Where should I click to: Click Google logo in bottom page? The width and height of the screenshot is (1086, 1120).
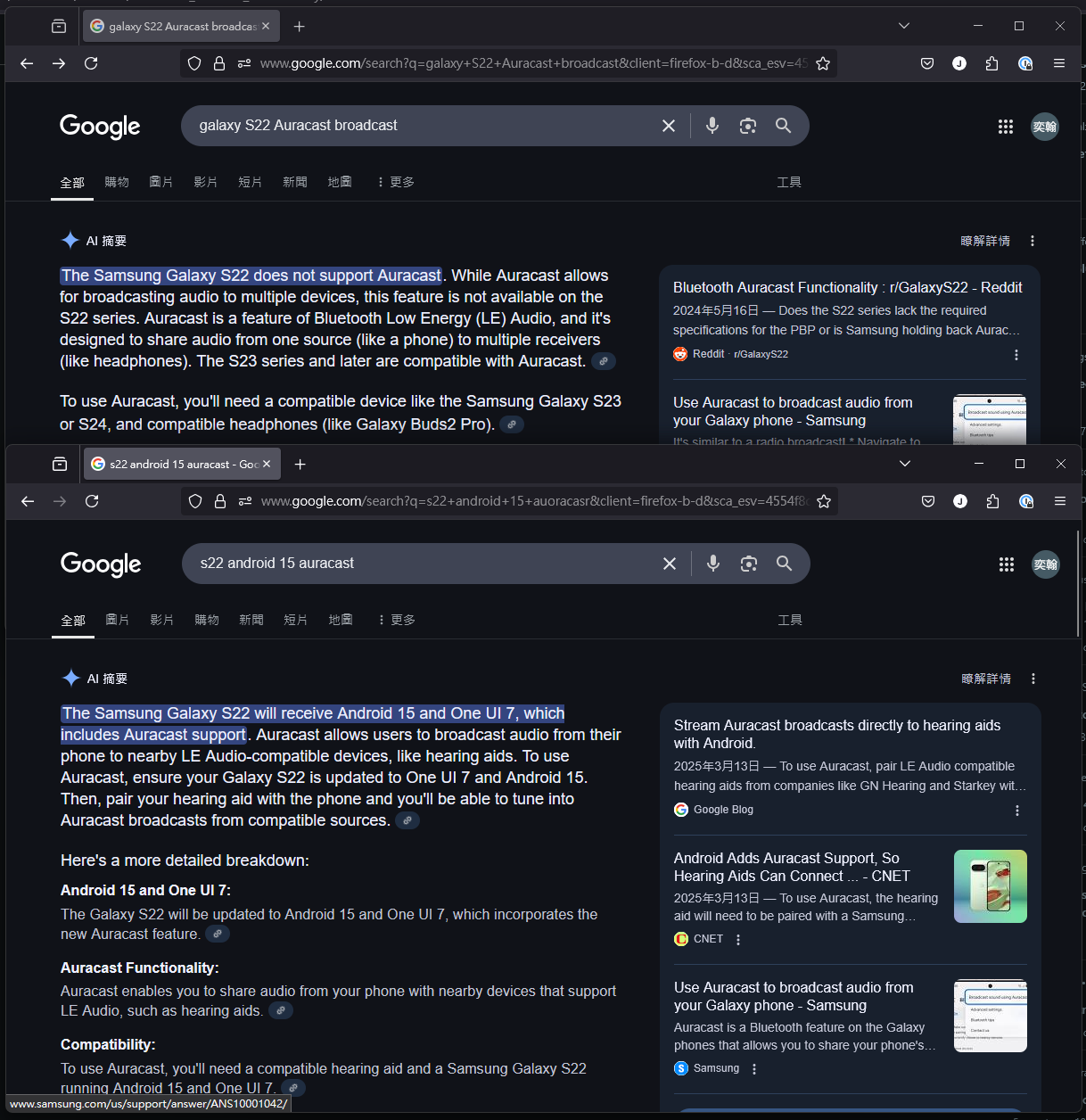point(101,564)
